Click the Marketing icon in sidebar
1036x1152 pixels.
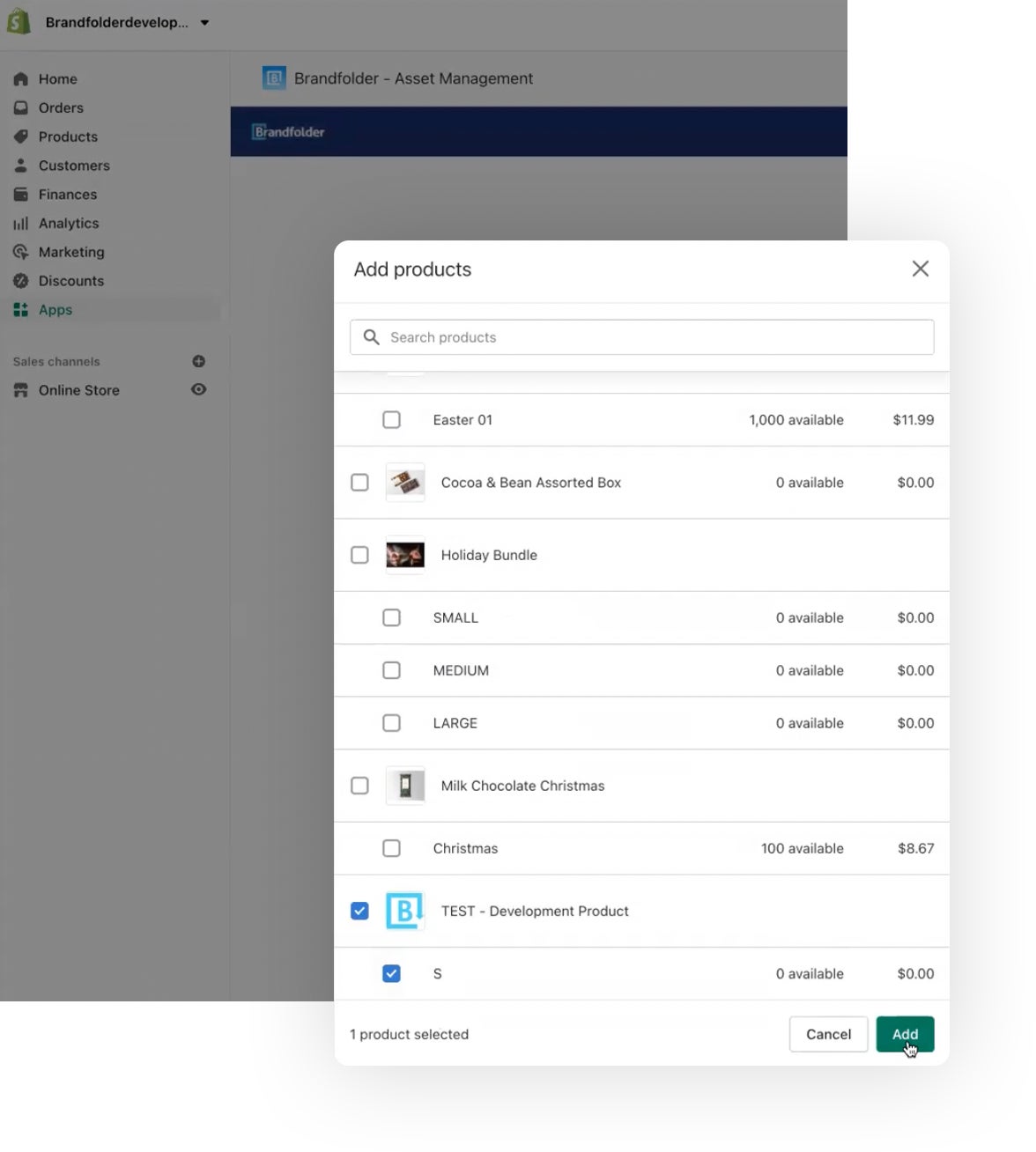click(x=21, y=252)
